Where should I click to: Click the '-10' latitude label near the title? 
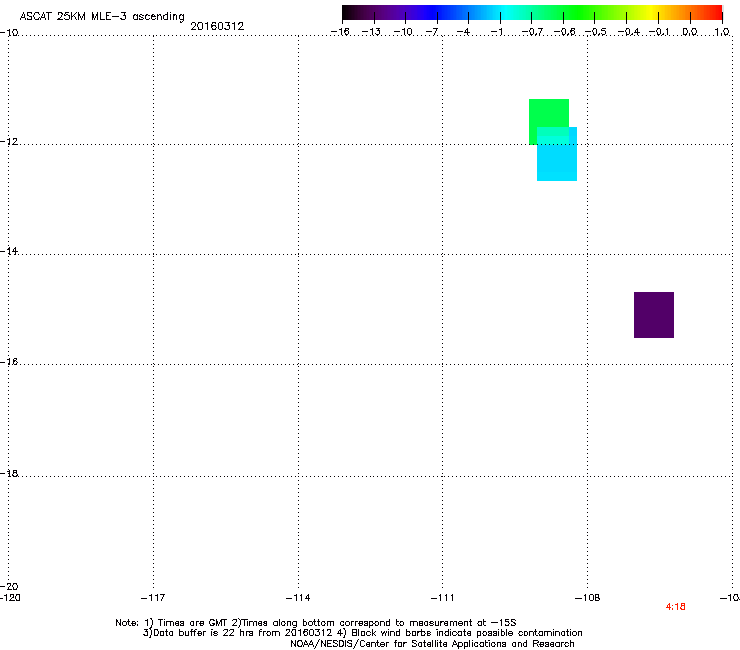point(9,32)
